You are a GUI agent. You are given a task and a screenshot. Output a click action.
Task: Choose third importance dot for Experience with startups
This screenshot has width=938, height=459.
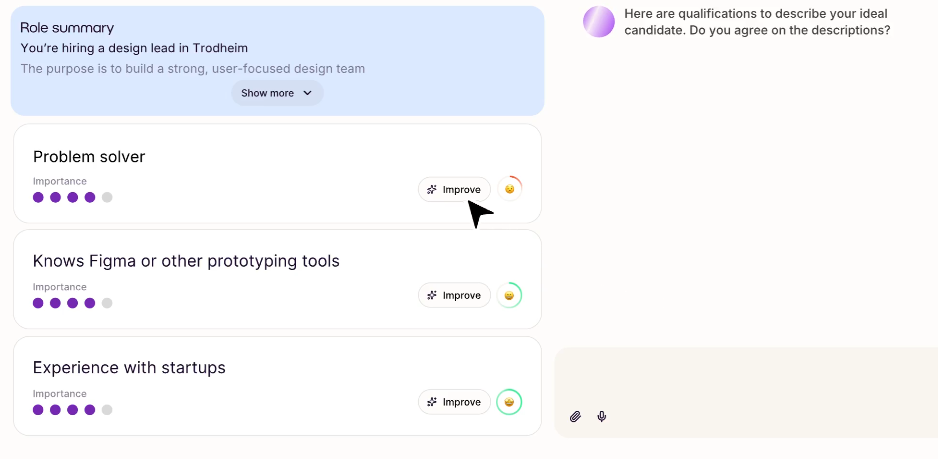73,410
